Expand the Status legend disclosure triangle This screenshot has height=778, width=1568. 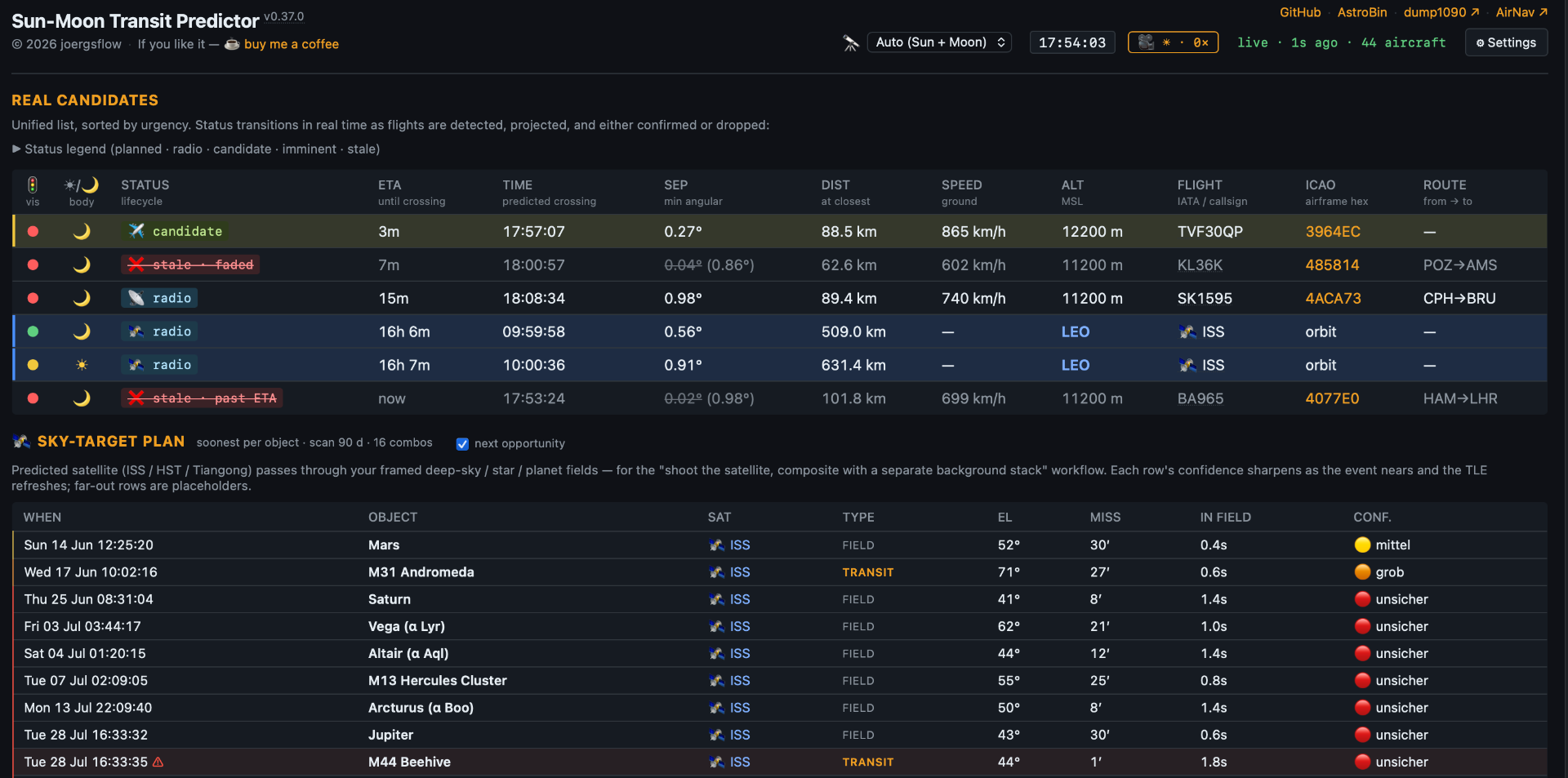(16, 149)
